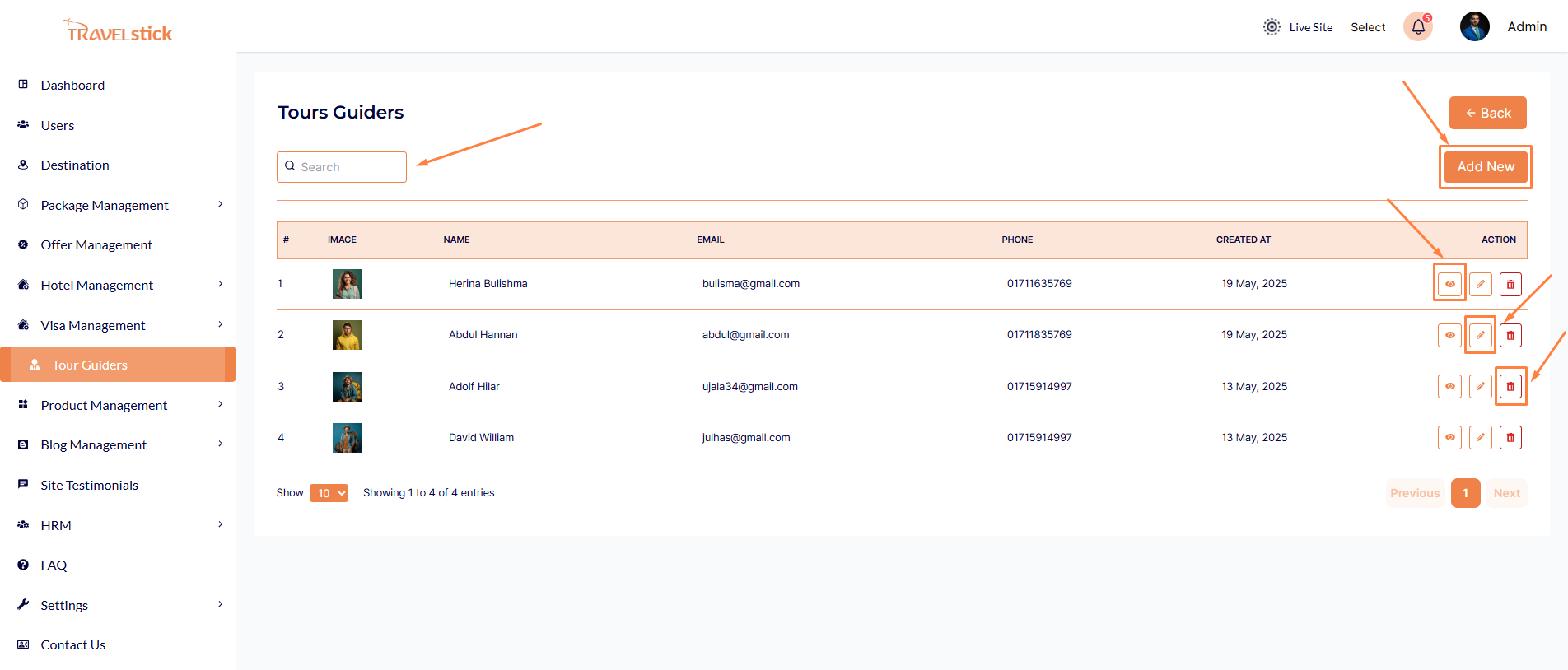
Task: Expand Product Management submenu chevron
Action: coord(220,404)
